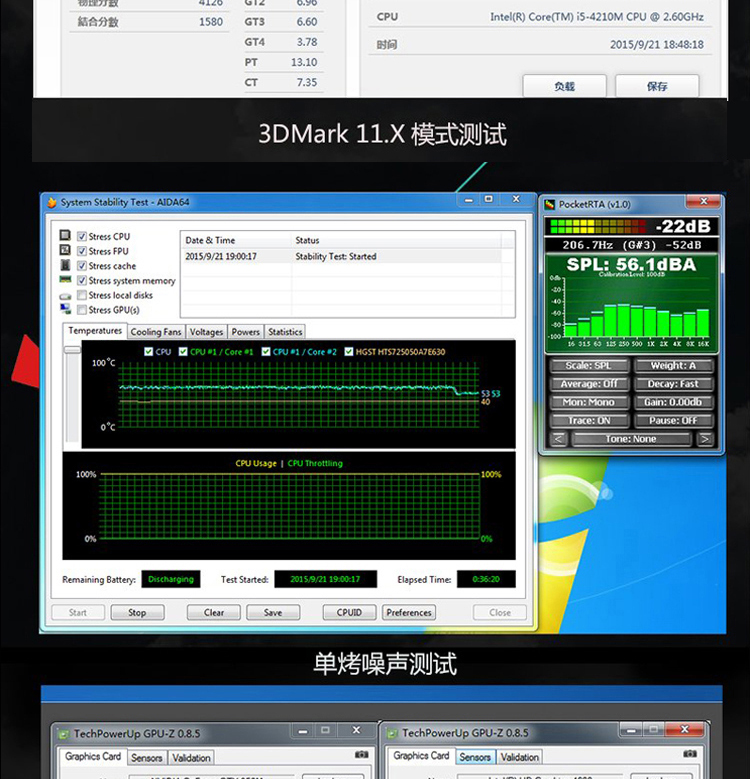Toggle the Scale: SPL button in PocketRTA
This screenshot has height=779, width=750.
[x=589, y=366]
